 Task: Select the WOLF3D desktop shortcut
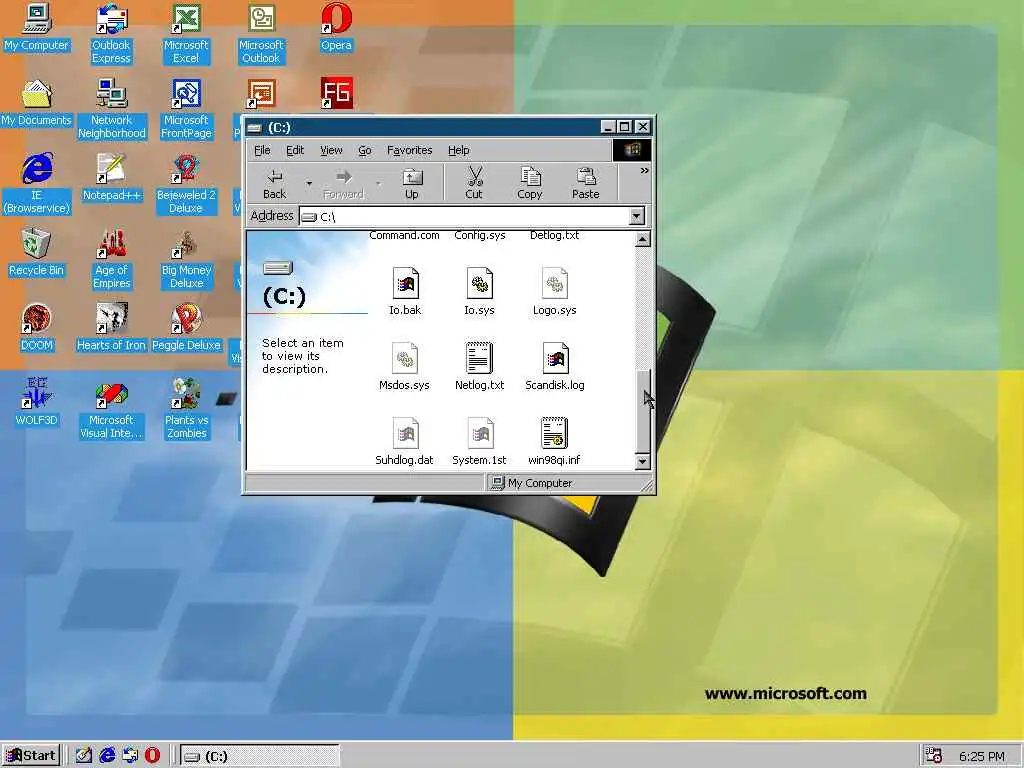[37, 403]
